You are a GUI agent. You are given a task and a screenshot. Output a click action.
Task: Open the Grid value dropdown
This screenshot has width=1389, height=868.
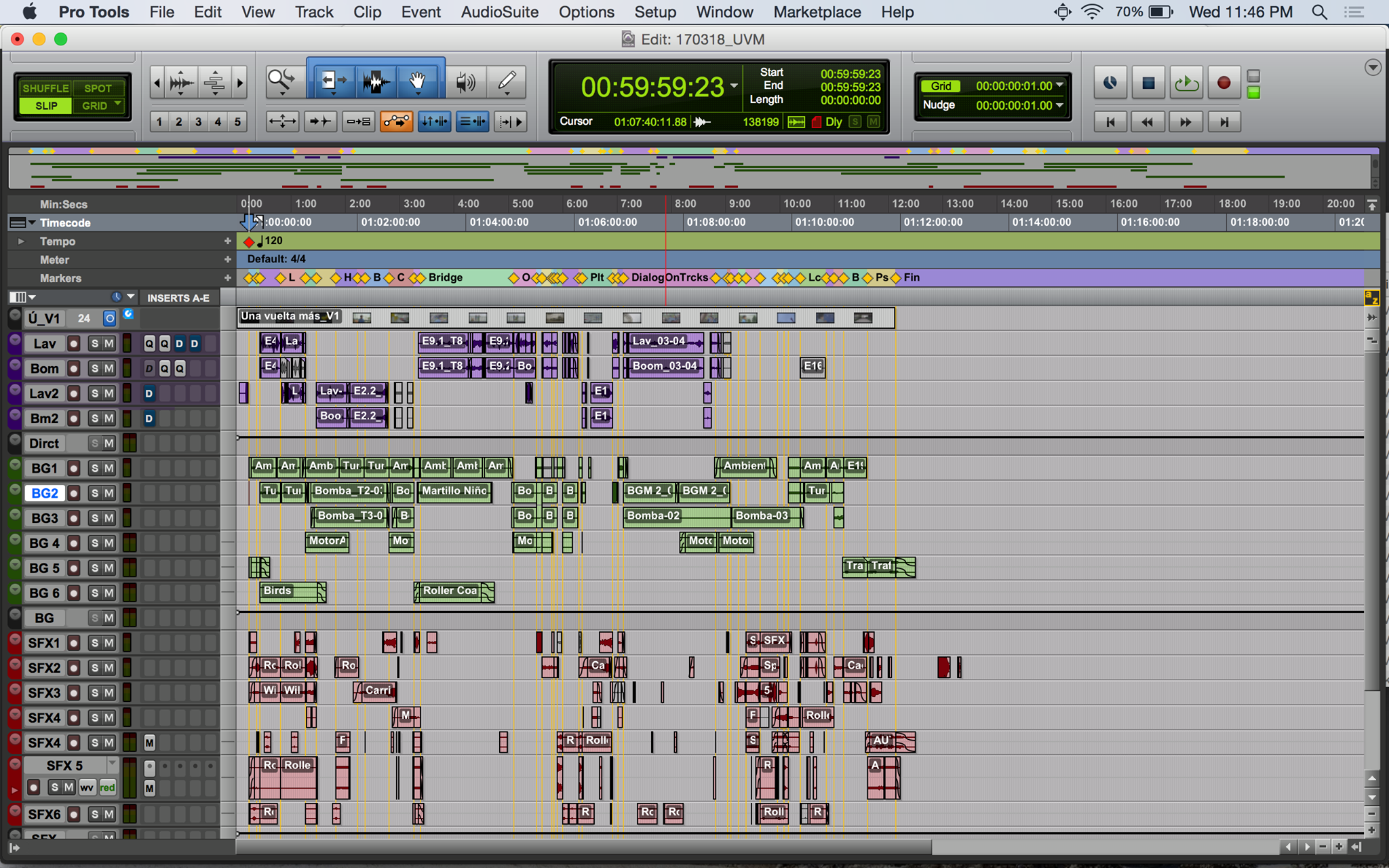point(1059,85)
